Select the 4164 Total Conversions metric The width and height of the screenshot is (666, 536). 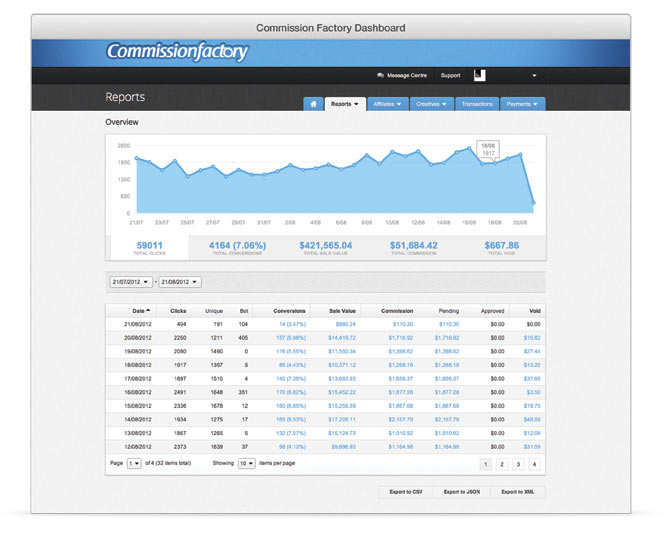pyautogui.click(x=237, y=248)
